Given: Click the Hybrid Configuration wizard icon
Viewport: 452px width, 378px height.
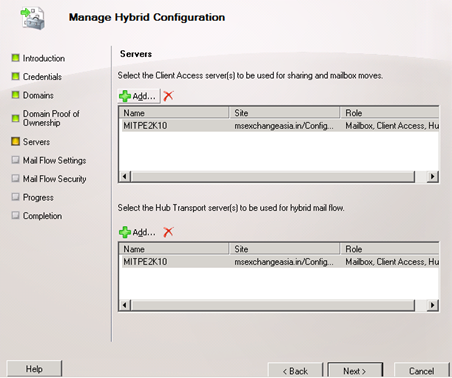Looking at the screenshot, I should [33, 19].
